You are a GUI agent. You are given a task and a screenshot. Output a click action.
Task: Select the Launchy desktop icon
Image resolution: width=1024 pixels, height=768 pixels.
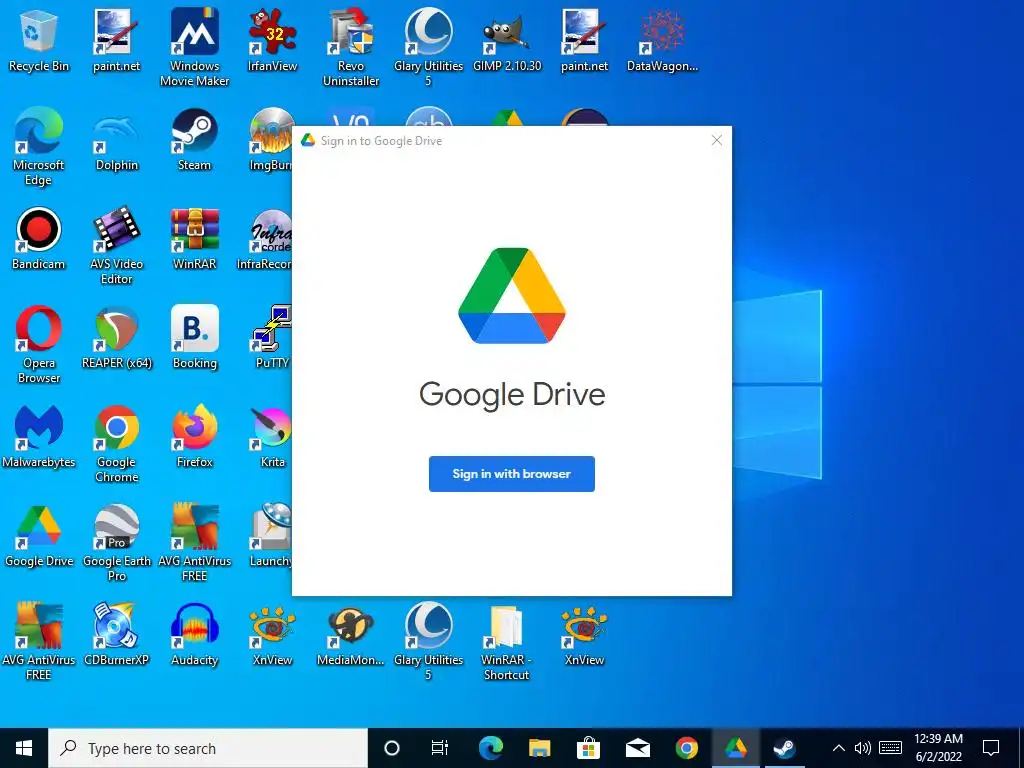pyautogui.click(x=270, y=536)
